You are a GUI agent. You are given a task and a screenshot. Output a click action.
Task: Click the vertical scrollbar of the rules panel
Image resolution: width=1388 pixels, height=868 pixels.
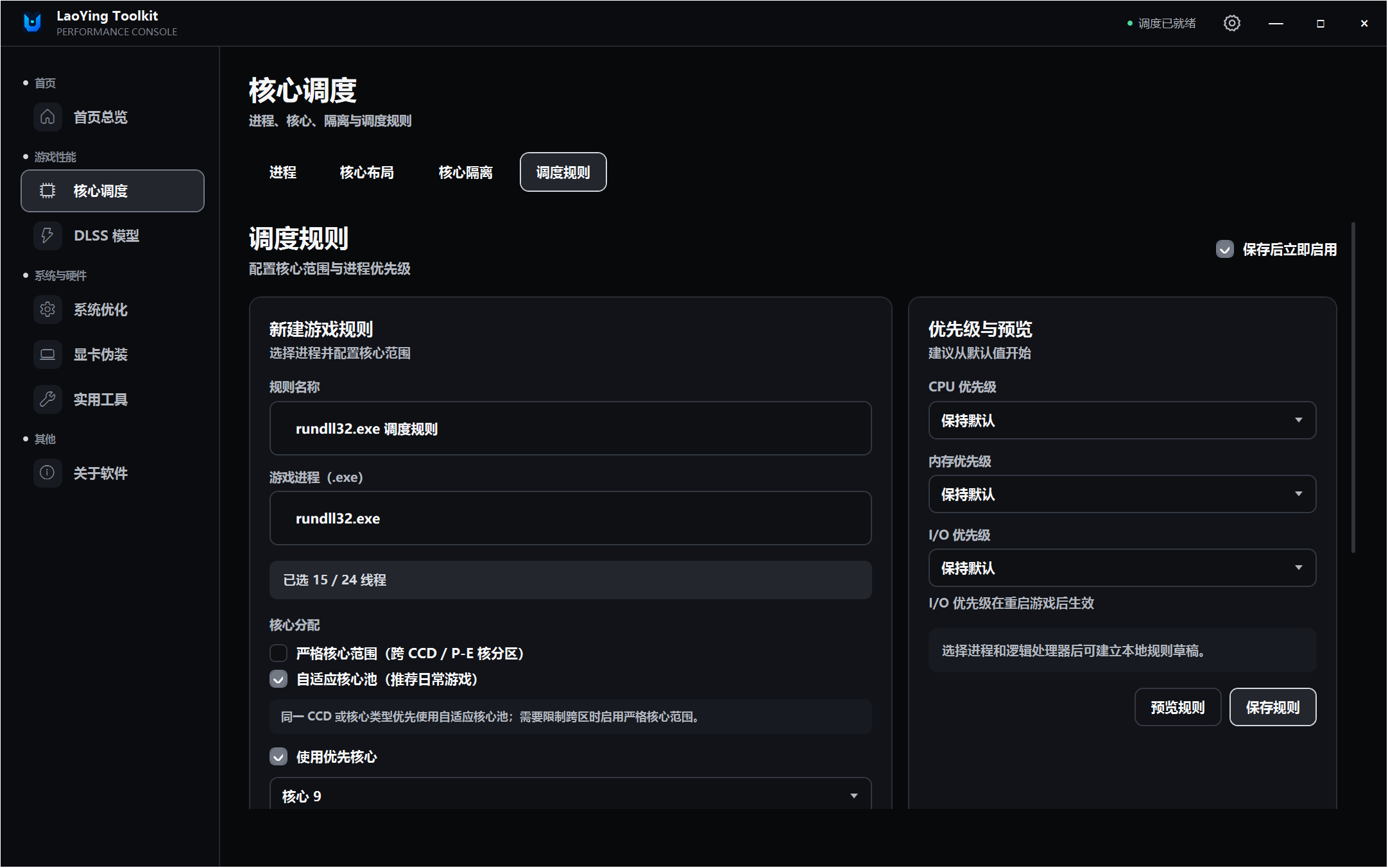click(1353, 387)
